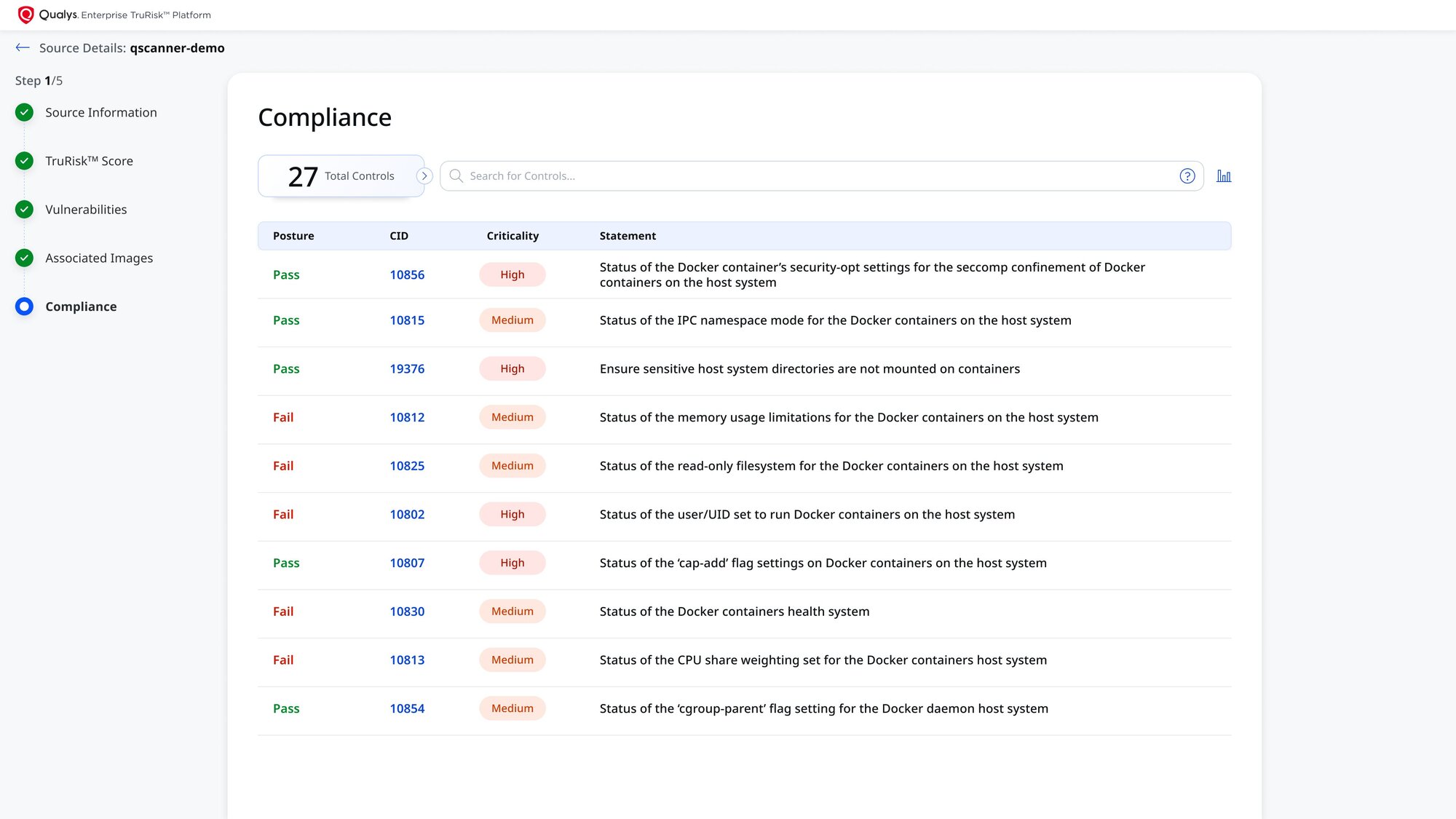Click the Compliance blue step indicator
Screen dimensions: 1456x819
coord(24,306)
